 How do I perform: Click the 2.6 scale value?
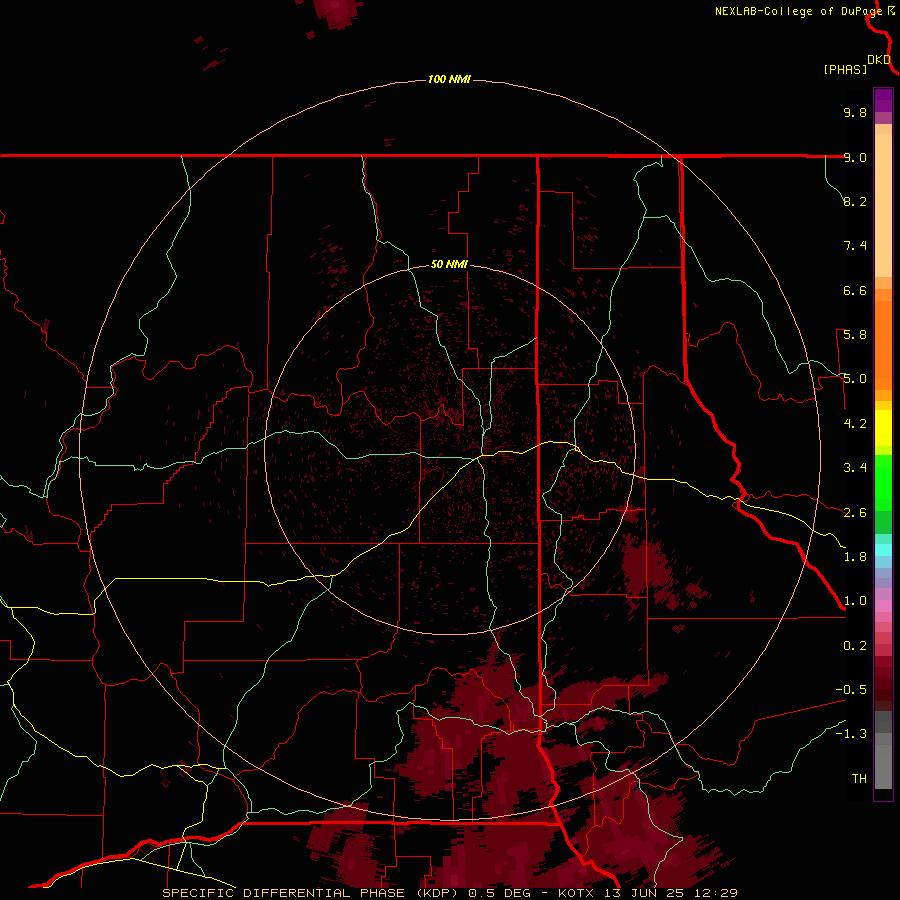tap(855, 513)
